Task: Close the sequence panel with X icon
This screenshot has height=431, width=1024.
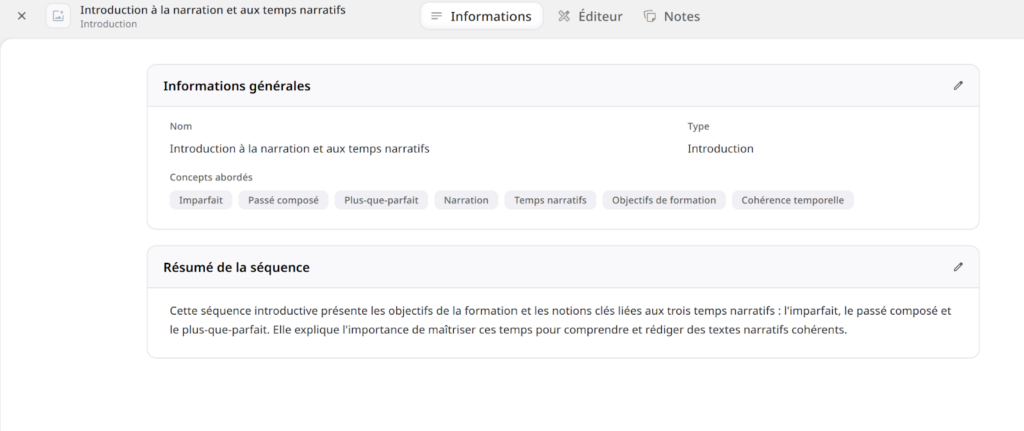Action: (22, 16)
